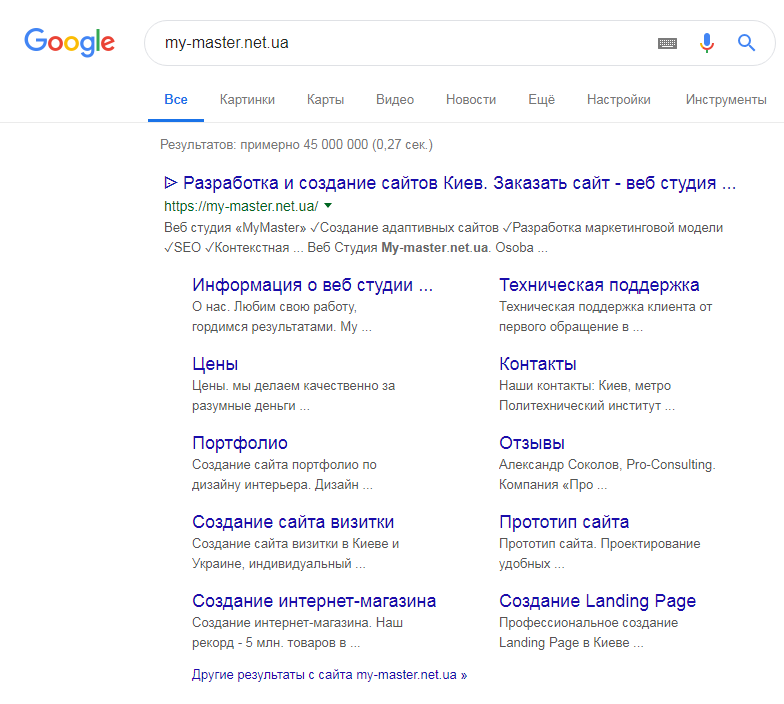Open the on-screen keyboard icon

click(667, 43)
